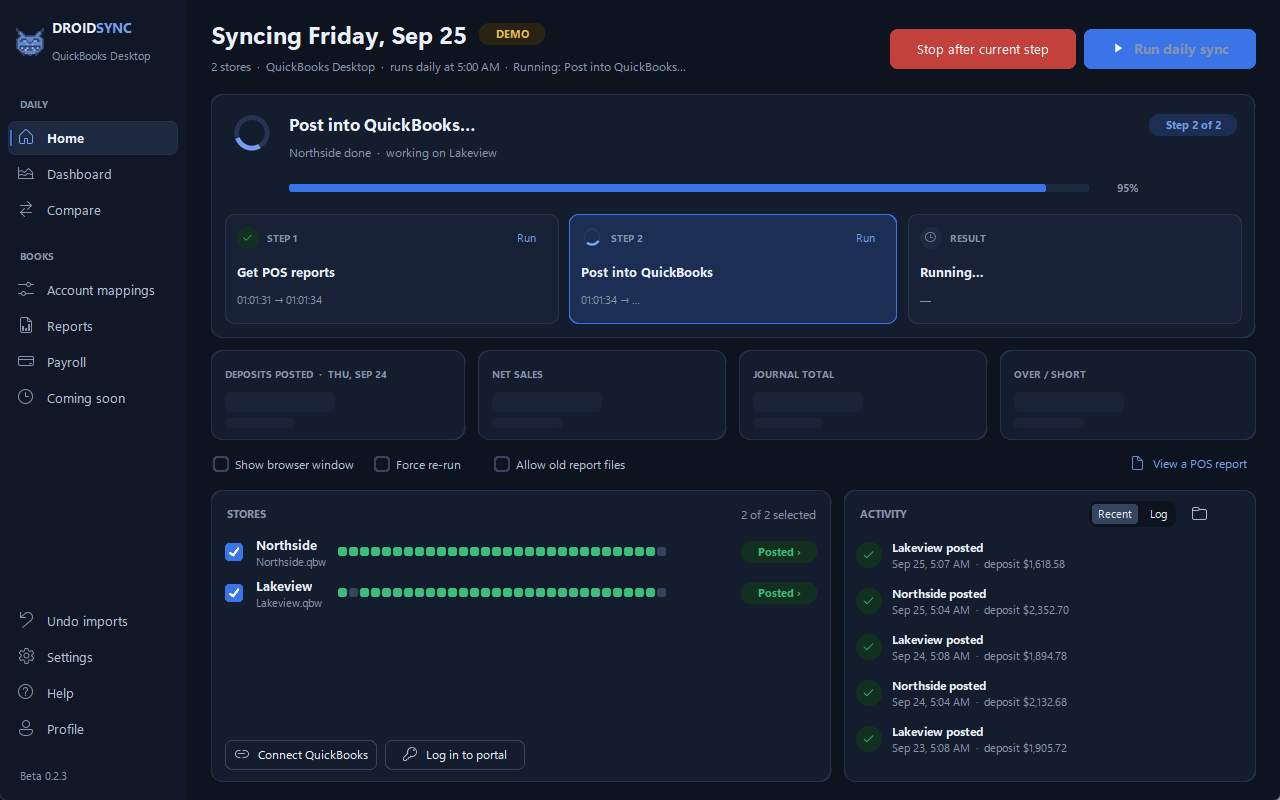Click Run link on Step 2 card
Viewport: 1280px width, 800px height.
click(865, 238)
